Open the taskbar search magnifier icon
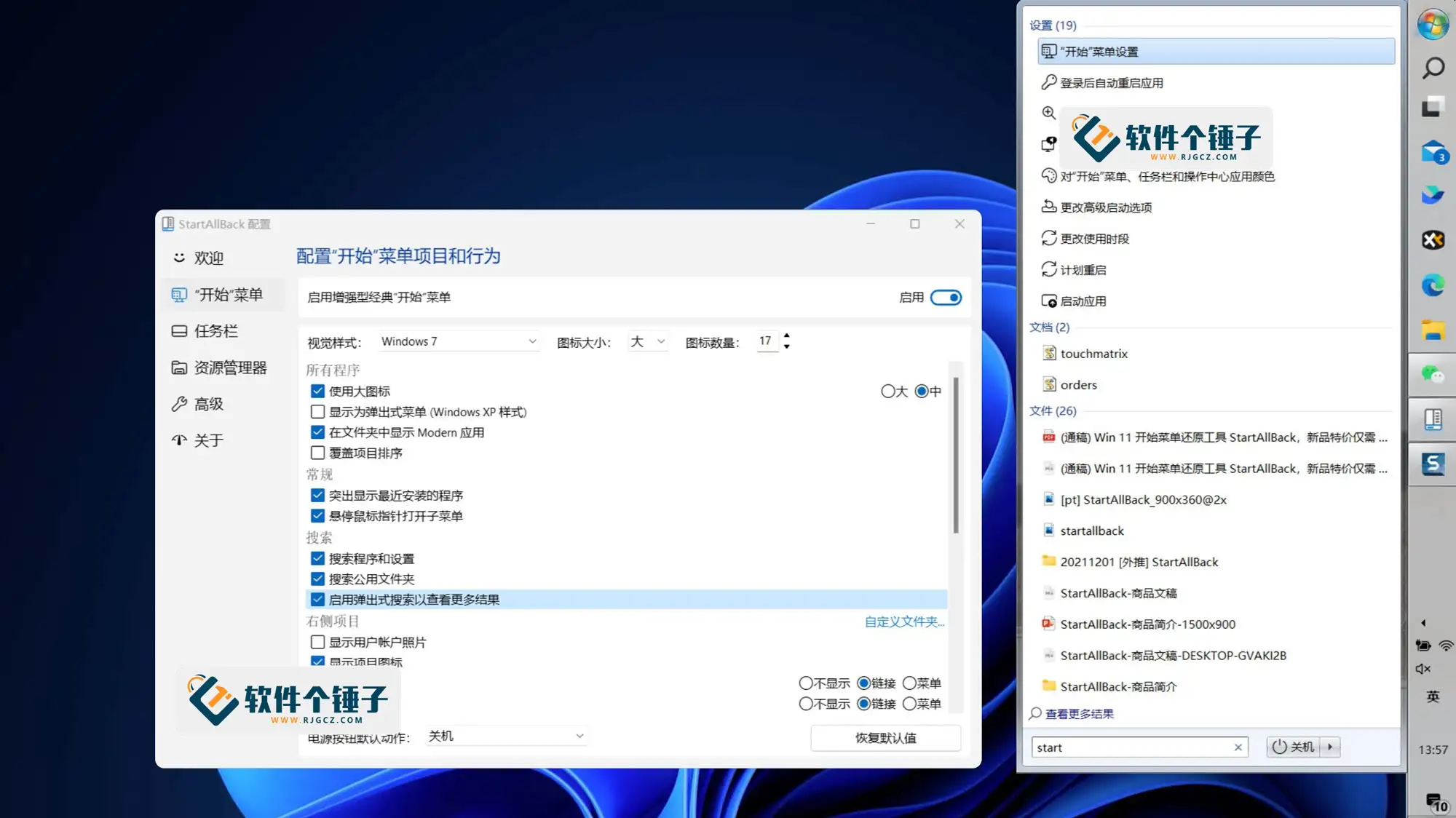 [x=1433, y=68]
